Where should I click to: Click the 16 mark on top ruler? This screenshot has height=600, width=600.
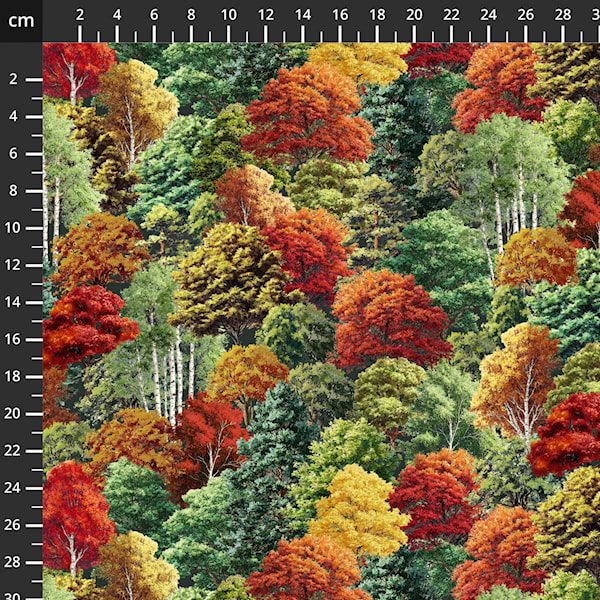pyautogui.click(x=340, y=15)
